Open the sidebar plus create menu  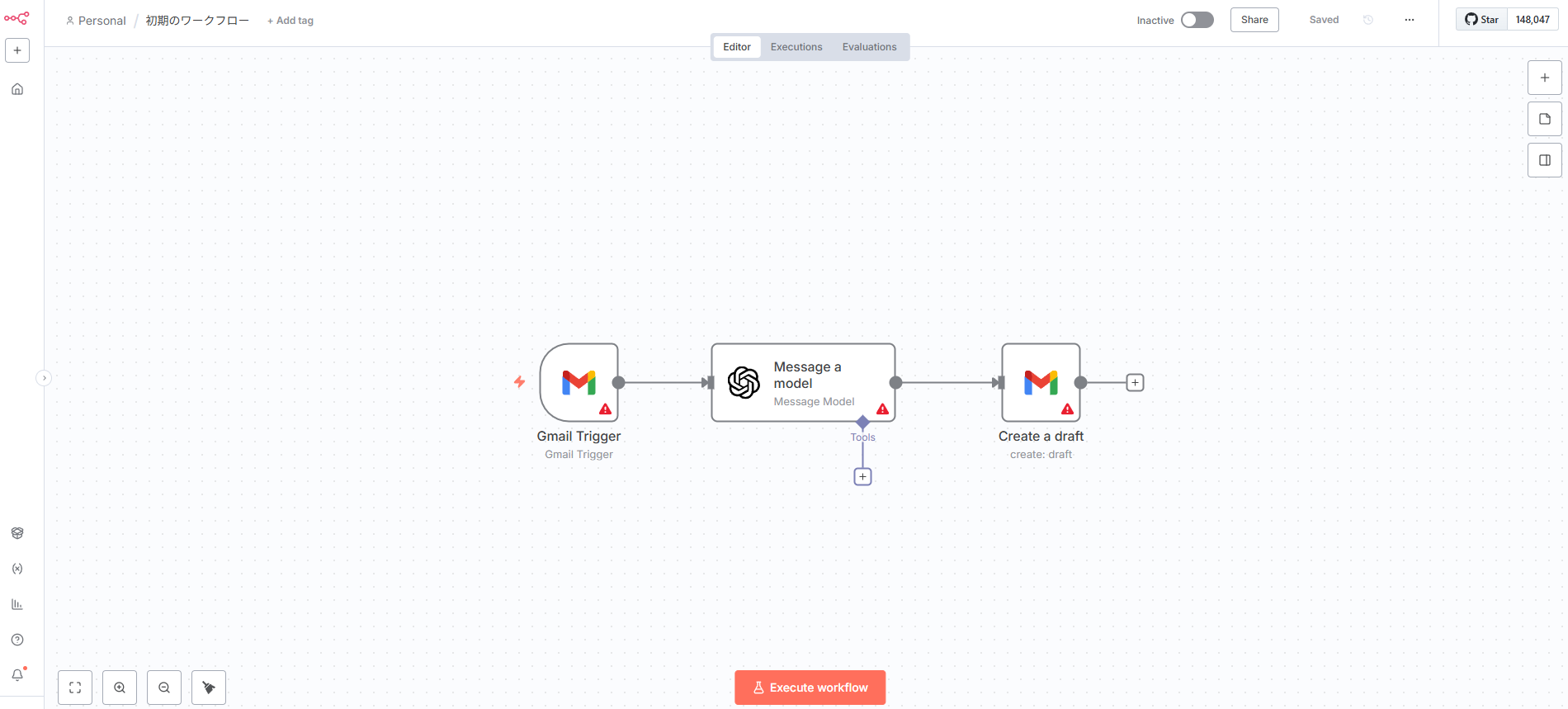click(x=17, y=50)
